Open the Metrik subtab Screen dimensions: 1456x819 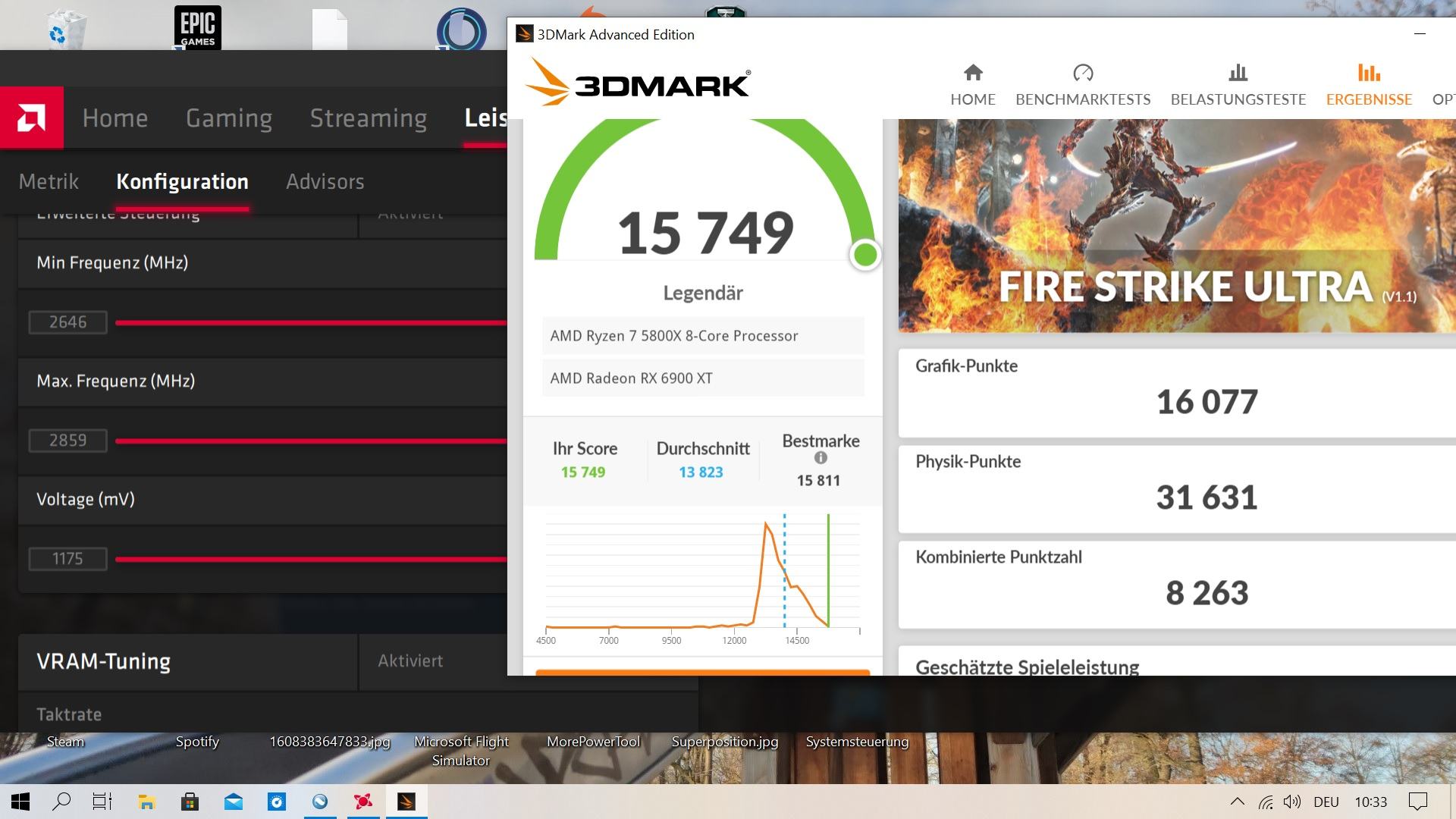pyautogui.click(x=49, y=182)
